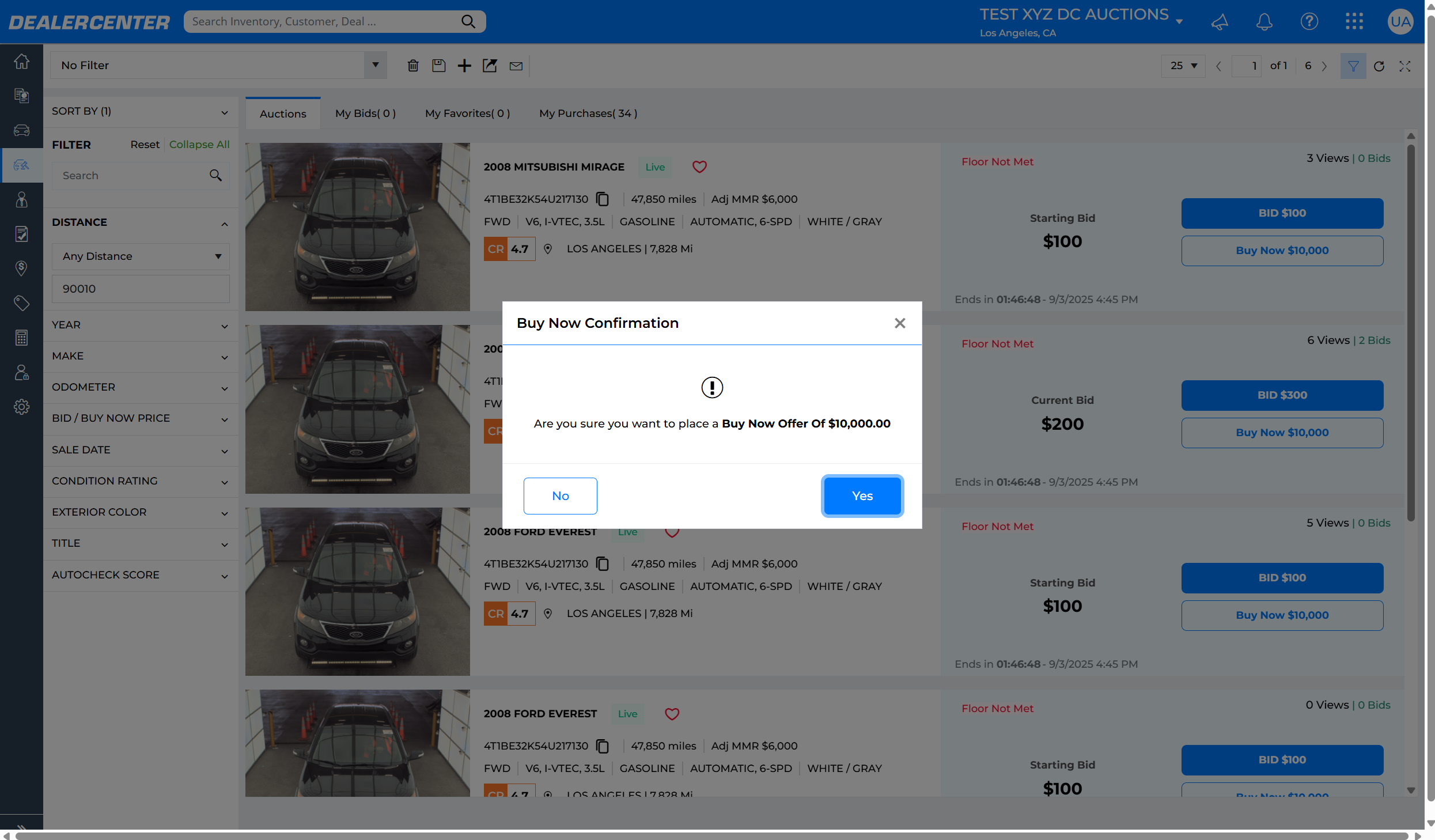Switch to My Favorites tab
Image resolution: width=1435 pixels, height=840 pixels.
pyautogui.click(x=467, y=113)
